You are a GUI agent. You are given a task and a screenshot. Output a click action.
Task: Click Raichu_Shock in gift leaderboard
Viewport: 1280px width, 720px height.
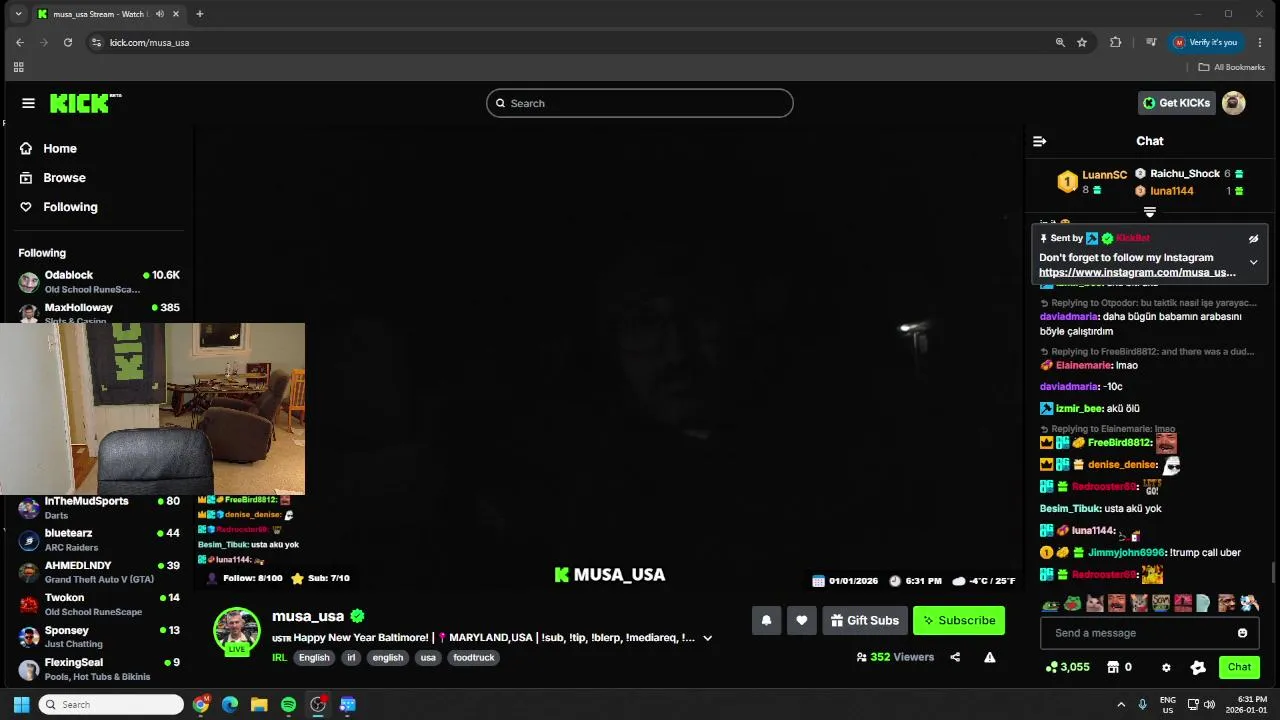tap(1184, 174)
